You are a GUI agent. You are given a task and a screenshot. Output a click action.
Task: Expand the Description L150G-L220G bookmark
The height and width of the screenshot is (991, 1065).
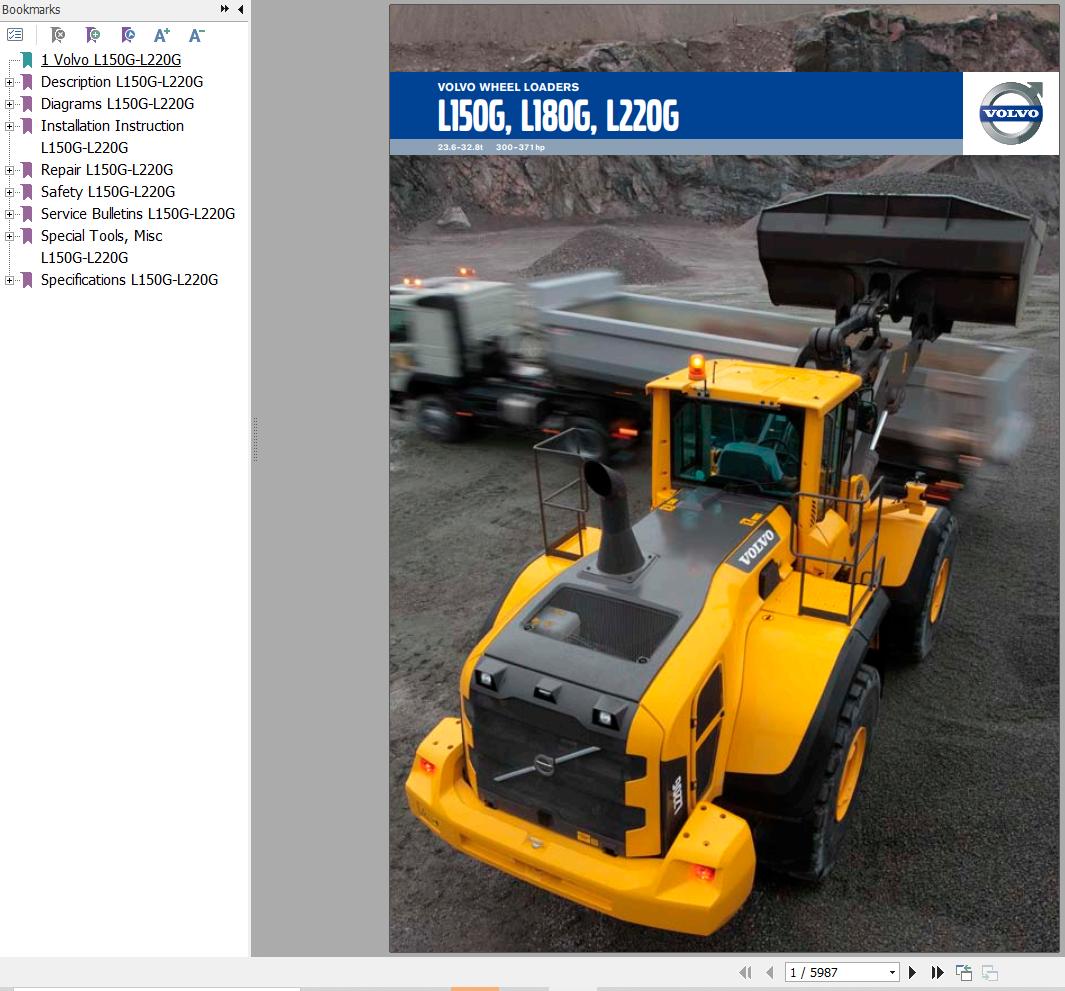click(10, 82)
